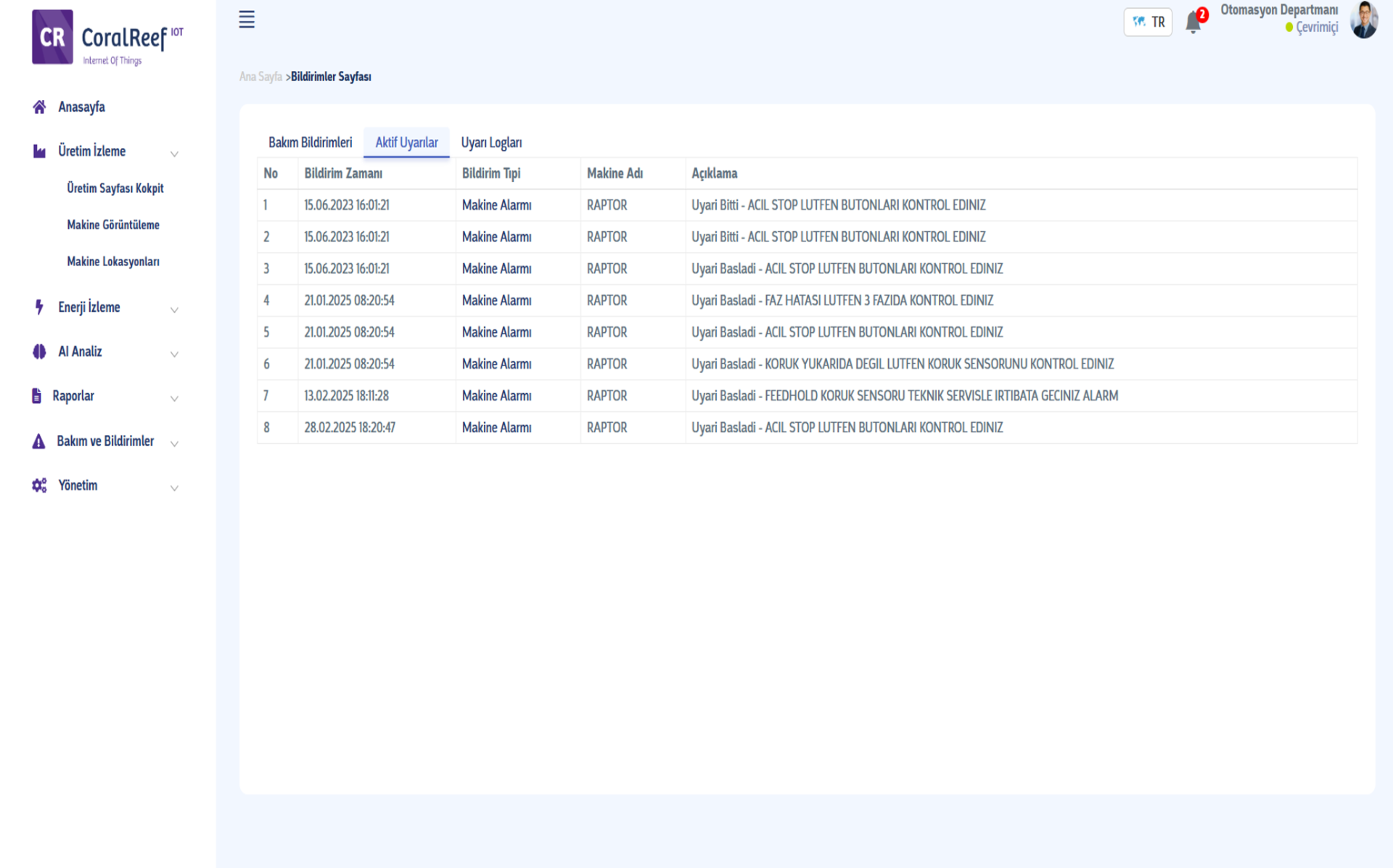This screenshot has width=1393, height=868.
Task: Switch to the Uyarı Logları tab
Action: point(491,142)
